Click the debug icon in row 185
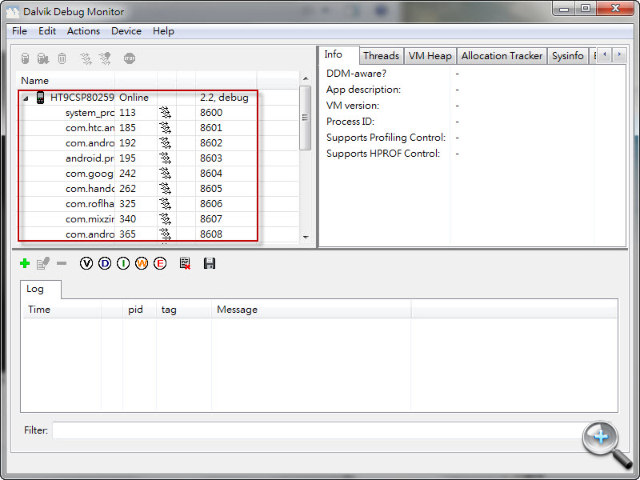 point(165,128)
